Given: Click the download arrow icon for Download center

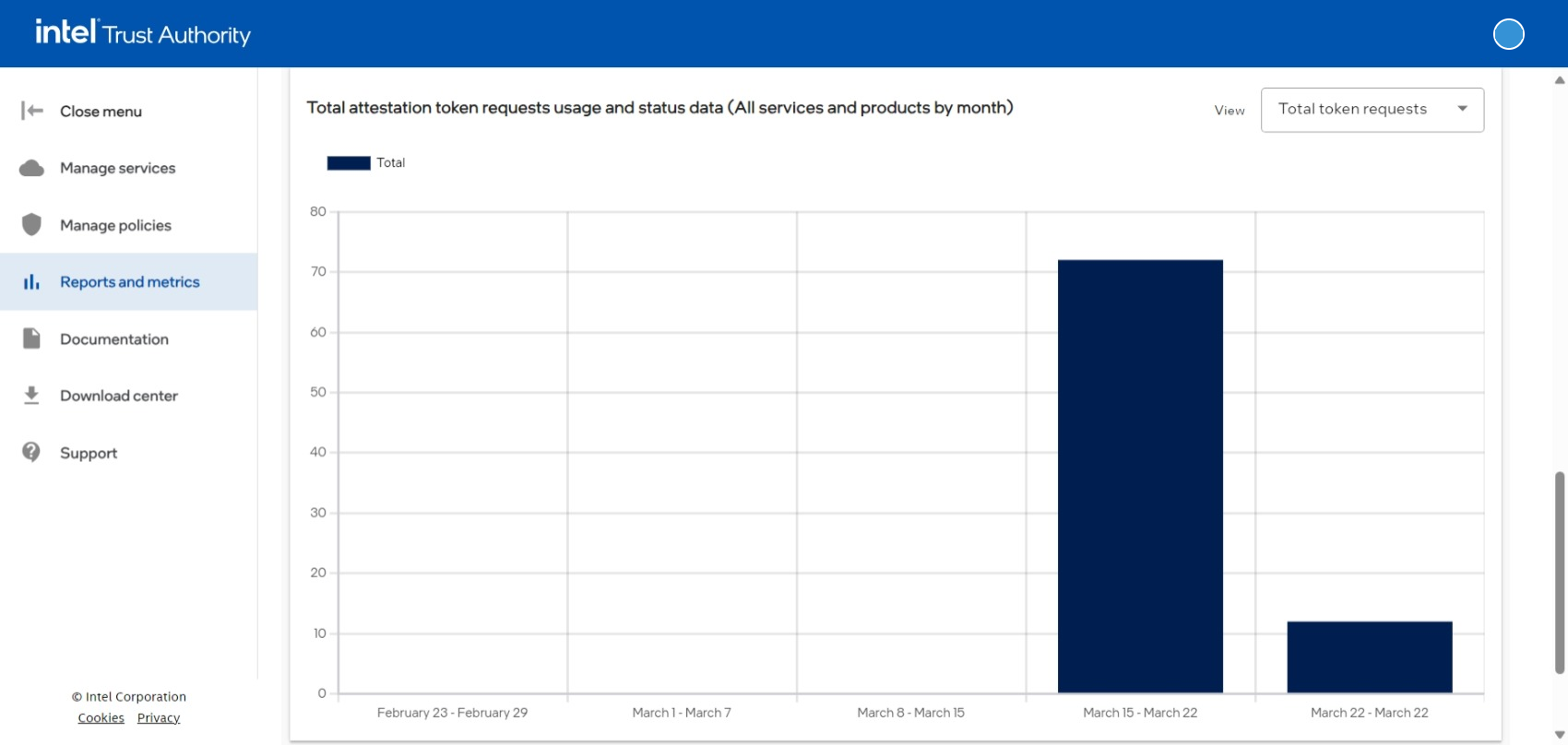Looking at the screenshot, I should click(31, 396).
